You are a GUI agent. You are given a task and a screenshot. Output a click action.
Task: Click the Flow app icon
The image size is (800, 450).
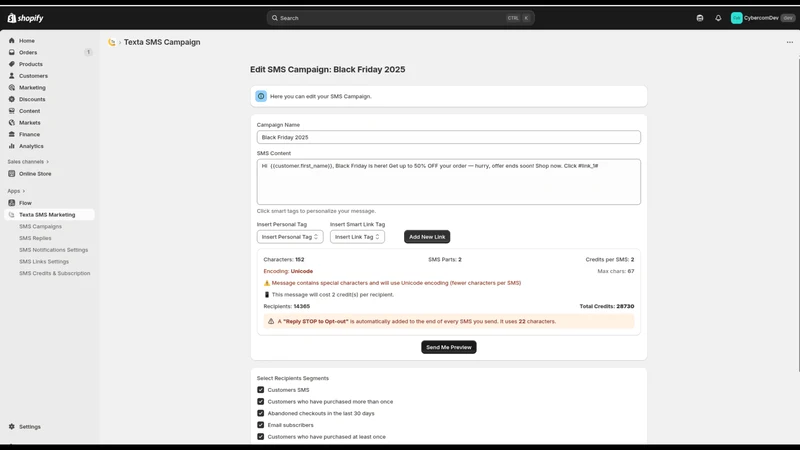[12, 203]
